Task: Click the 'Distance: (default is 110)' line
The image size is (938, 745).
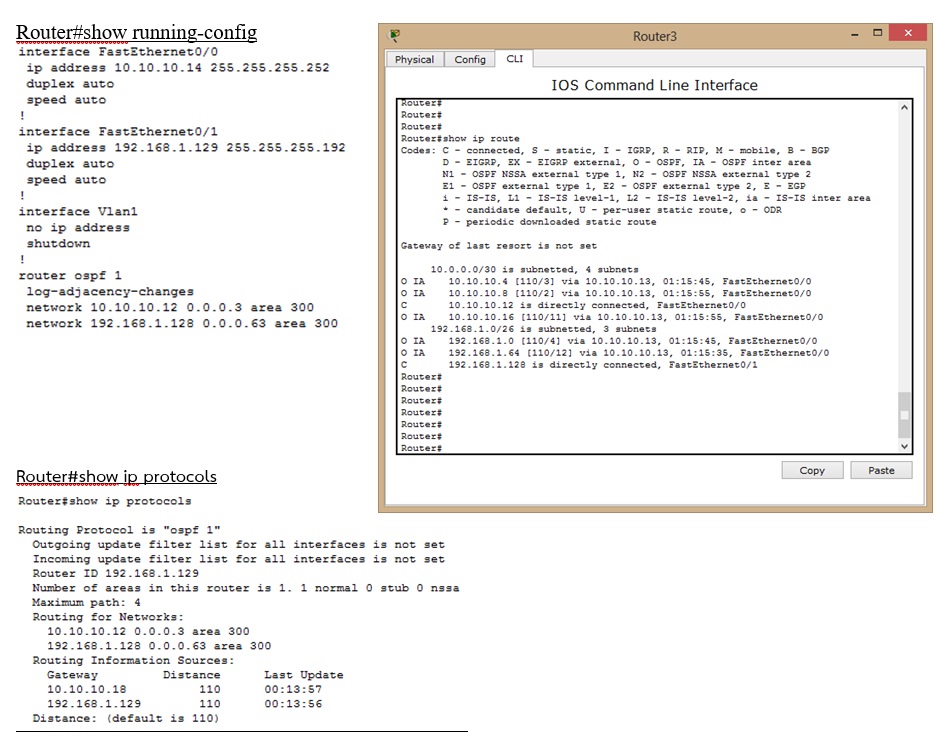Action: pyautogui.click(x=126, y=719)
